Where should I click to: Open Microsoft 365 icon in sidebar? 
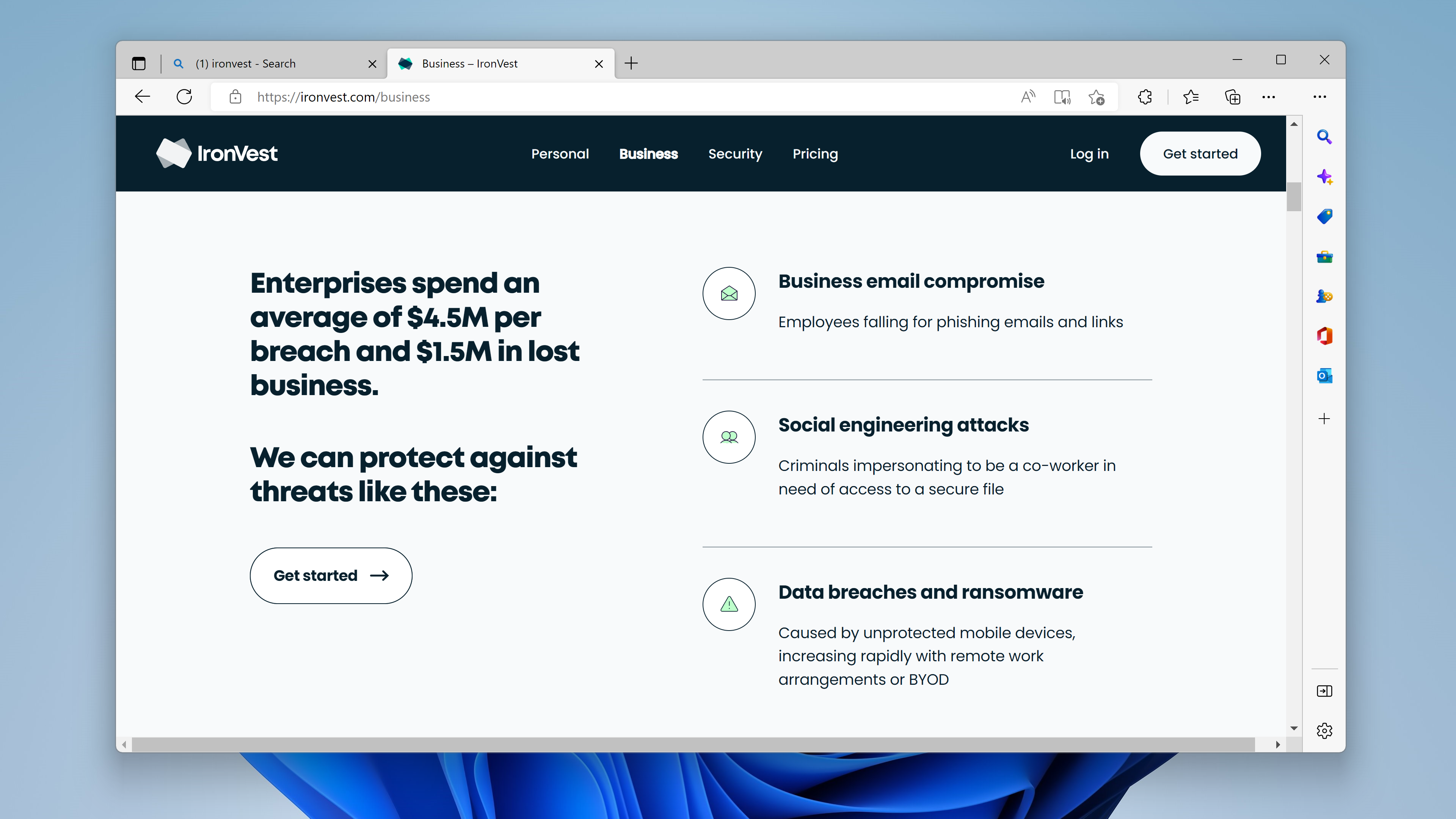1324,336
